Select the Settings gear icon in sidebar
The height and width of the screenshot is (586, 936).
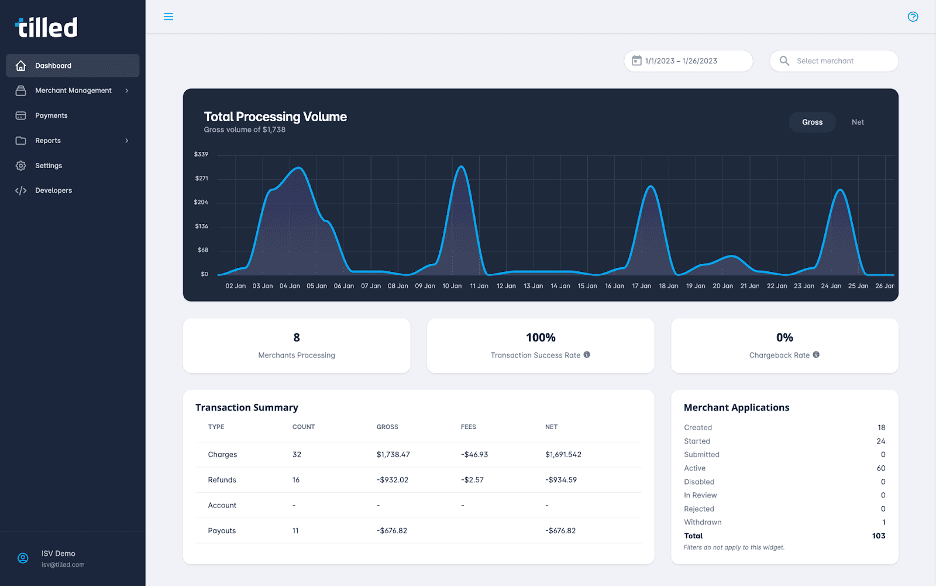(x=20, y=165)
